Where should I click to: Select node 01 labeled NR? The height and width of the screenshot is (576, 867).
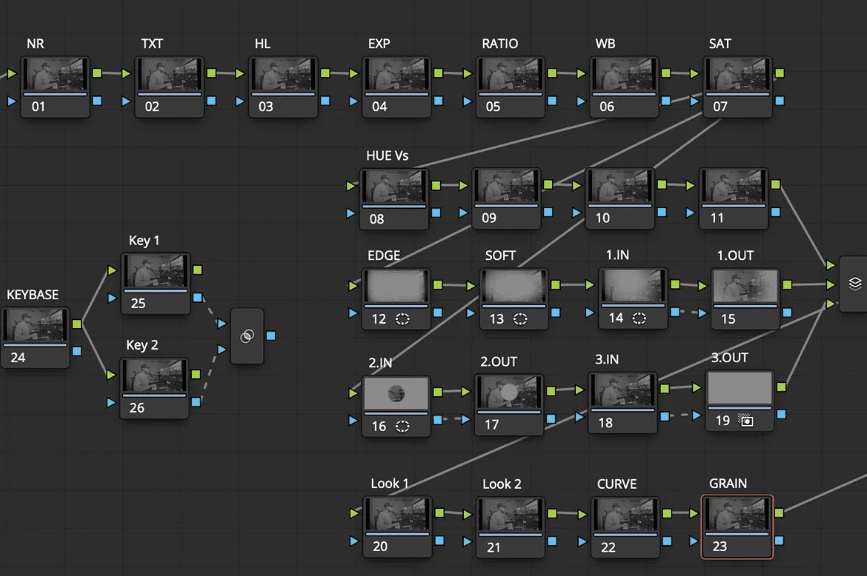point(55,87)
